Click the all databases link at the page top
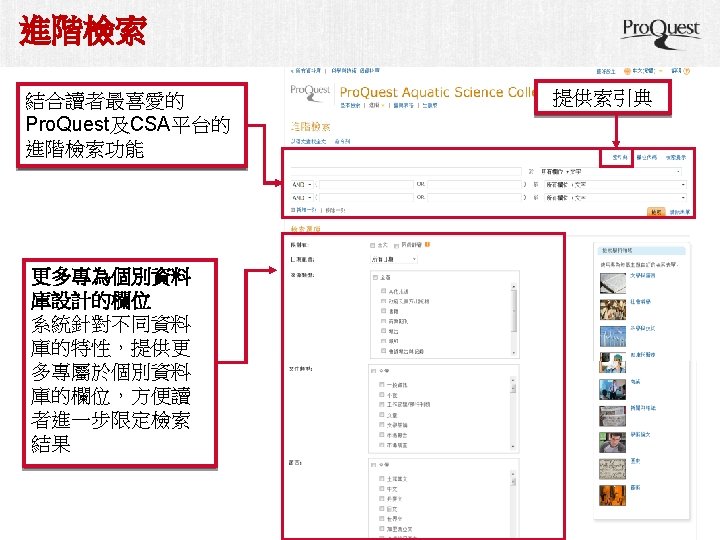Viewport: 720px width, 540px height. tap(307, 71)
